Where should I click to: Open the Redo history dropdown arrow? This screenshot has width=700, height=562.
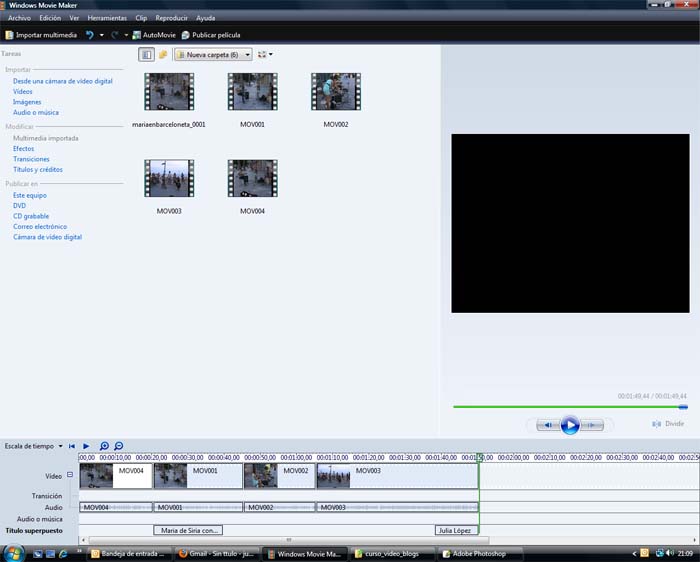point(126,35)
